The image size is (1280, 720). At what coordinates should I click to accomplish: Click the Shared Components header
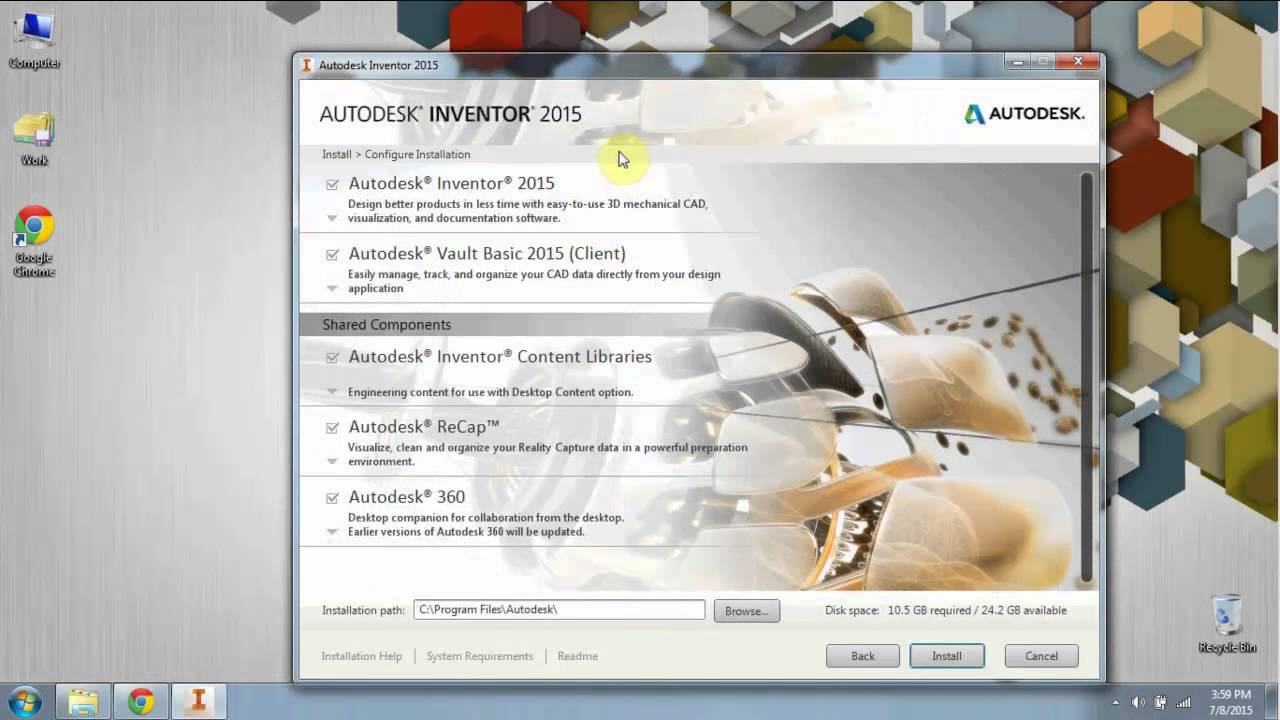pos(387,325)
